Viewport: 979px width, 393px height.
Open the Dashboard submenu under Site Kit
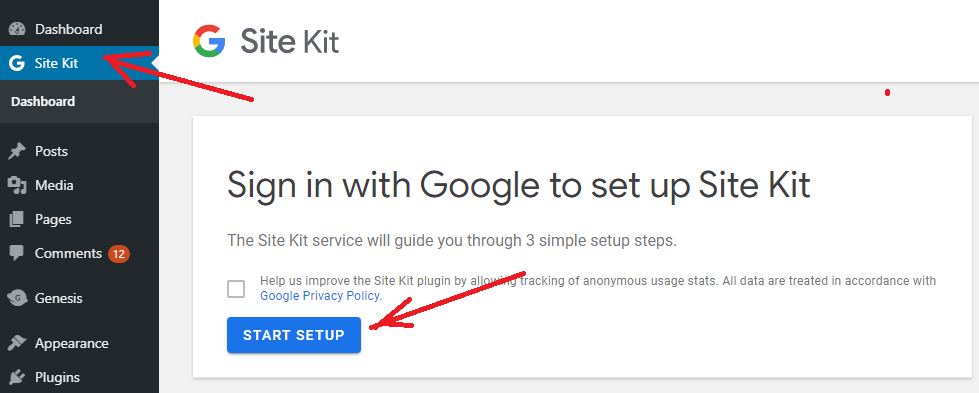click(x=43, y=101)
